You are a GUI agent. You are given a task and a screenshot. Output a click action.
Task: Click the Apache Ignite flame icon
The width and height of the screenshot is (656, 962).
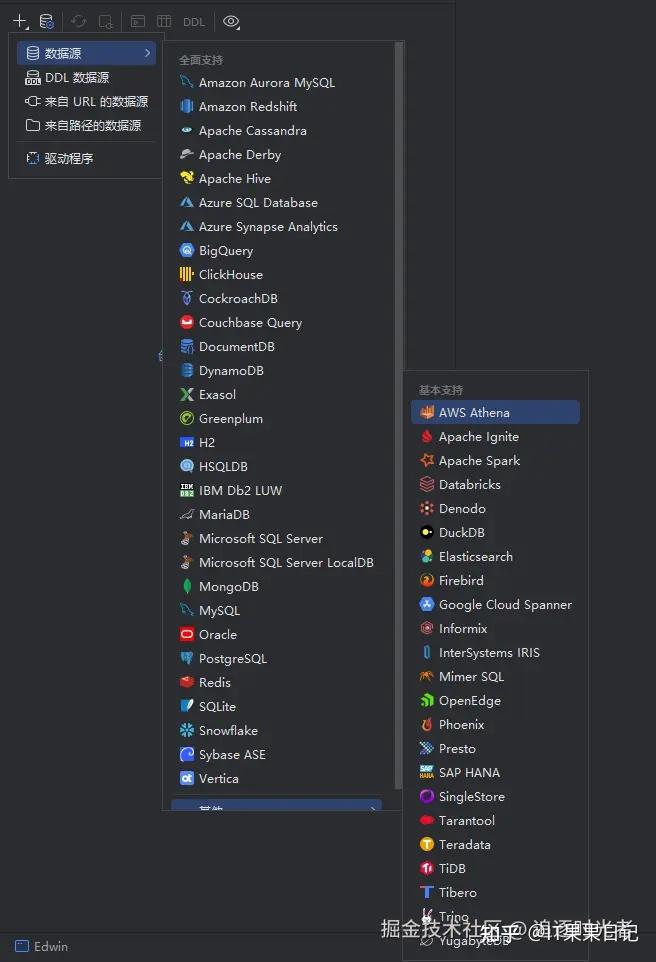(x=426, y=436)
